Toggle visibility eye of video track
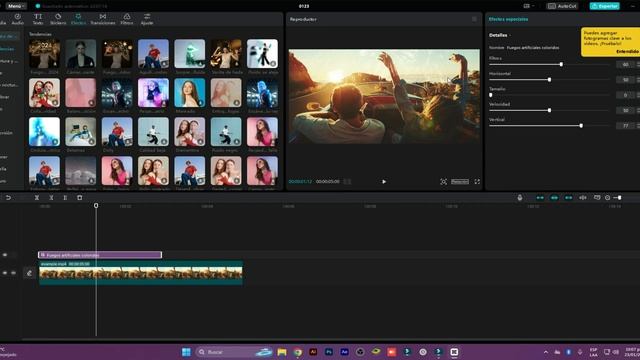640x360 pixels. point(5,273)
